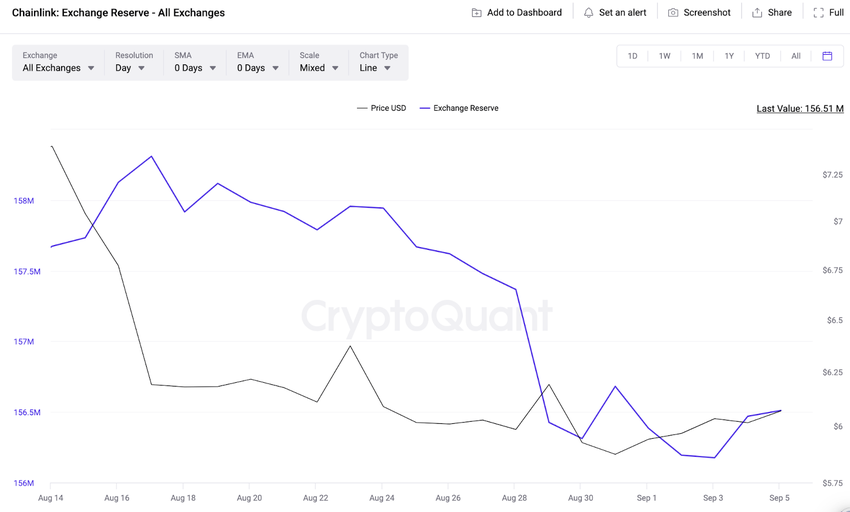Toggle the Exchange Reserve legend series
Image resolution: width=850 pixels, height=512 pixels.
click(459, 108)
